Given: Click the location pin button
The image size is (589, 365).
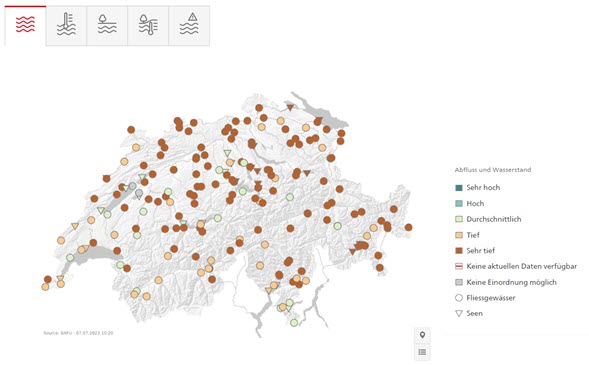Looking at the screenshot, I should point(422,335).
